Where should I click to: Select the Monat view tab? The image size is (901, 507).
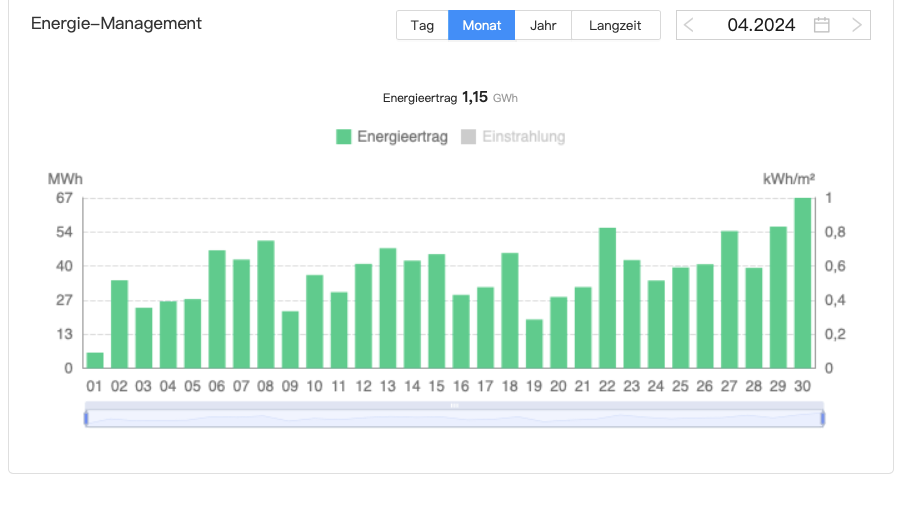click(x=481, y=25)
